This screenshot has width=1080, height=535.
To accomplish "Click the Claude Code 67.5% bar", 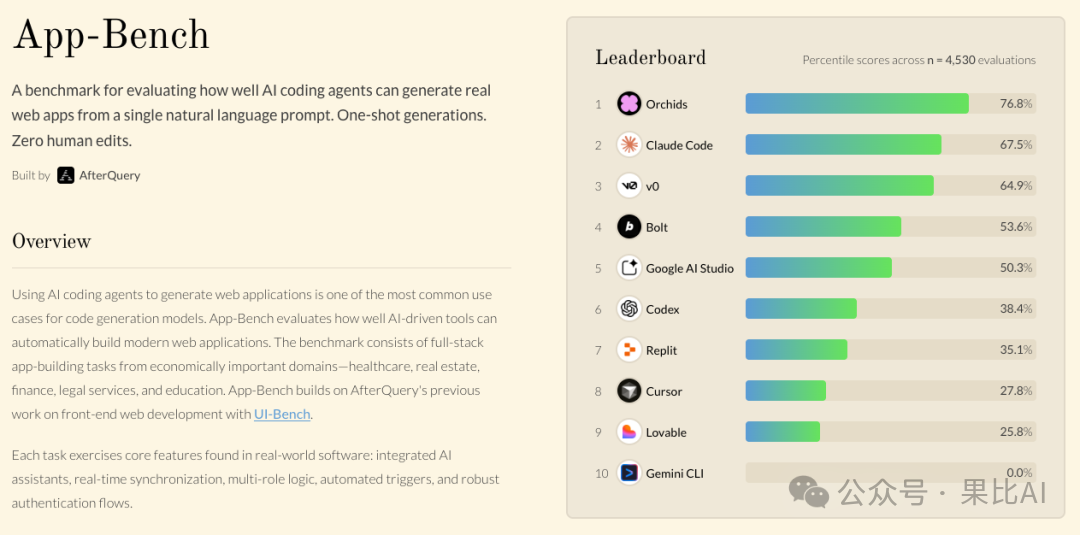I will pos(843,145).
